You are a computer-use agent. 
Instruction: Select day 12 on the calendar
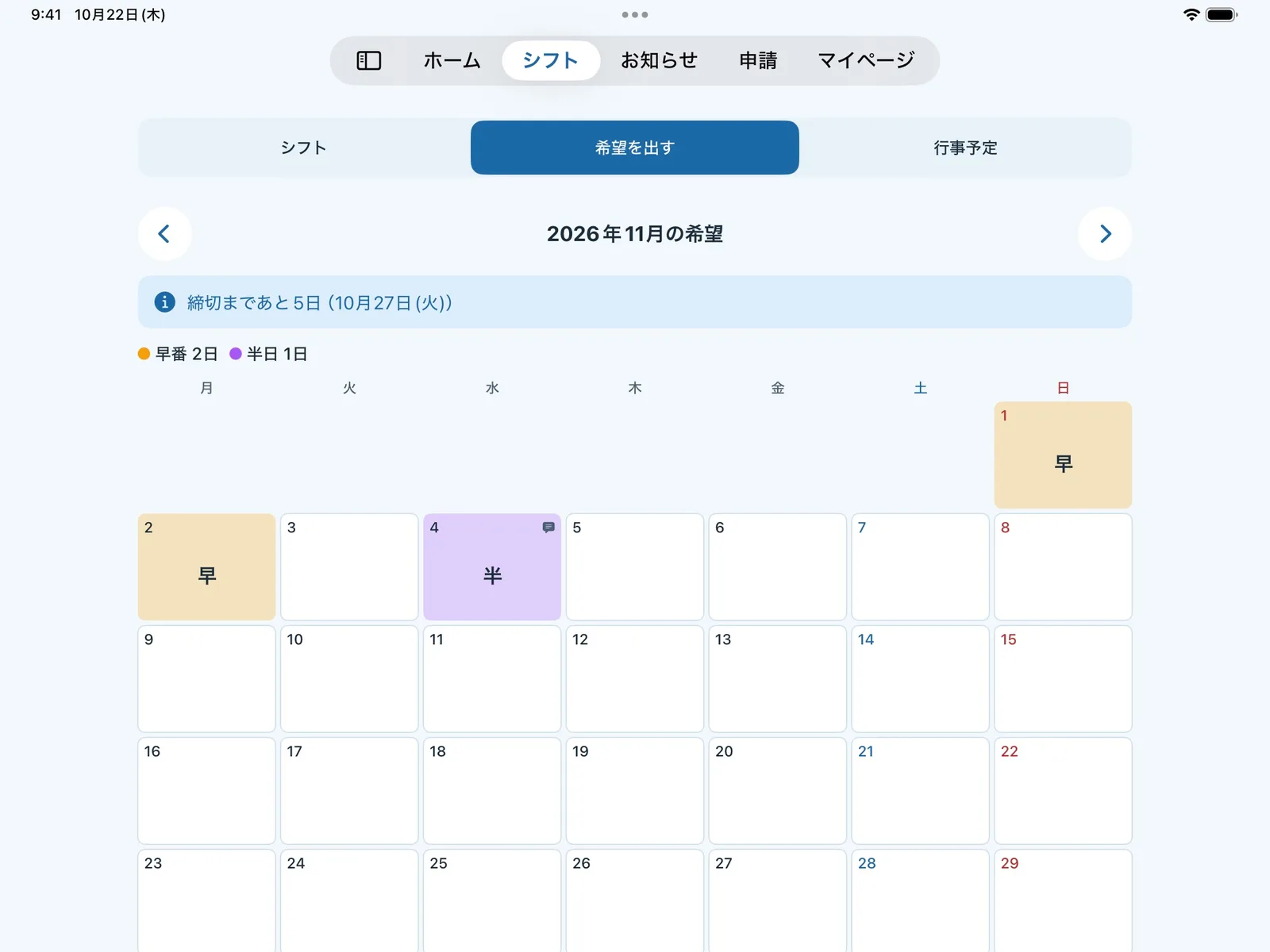coord(635,678)
